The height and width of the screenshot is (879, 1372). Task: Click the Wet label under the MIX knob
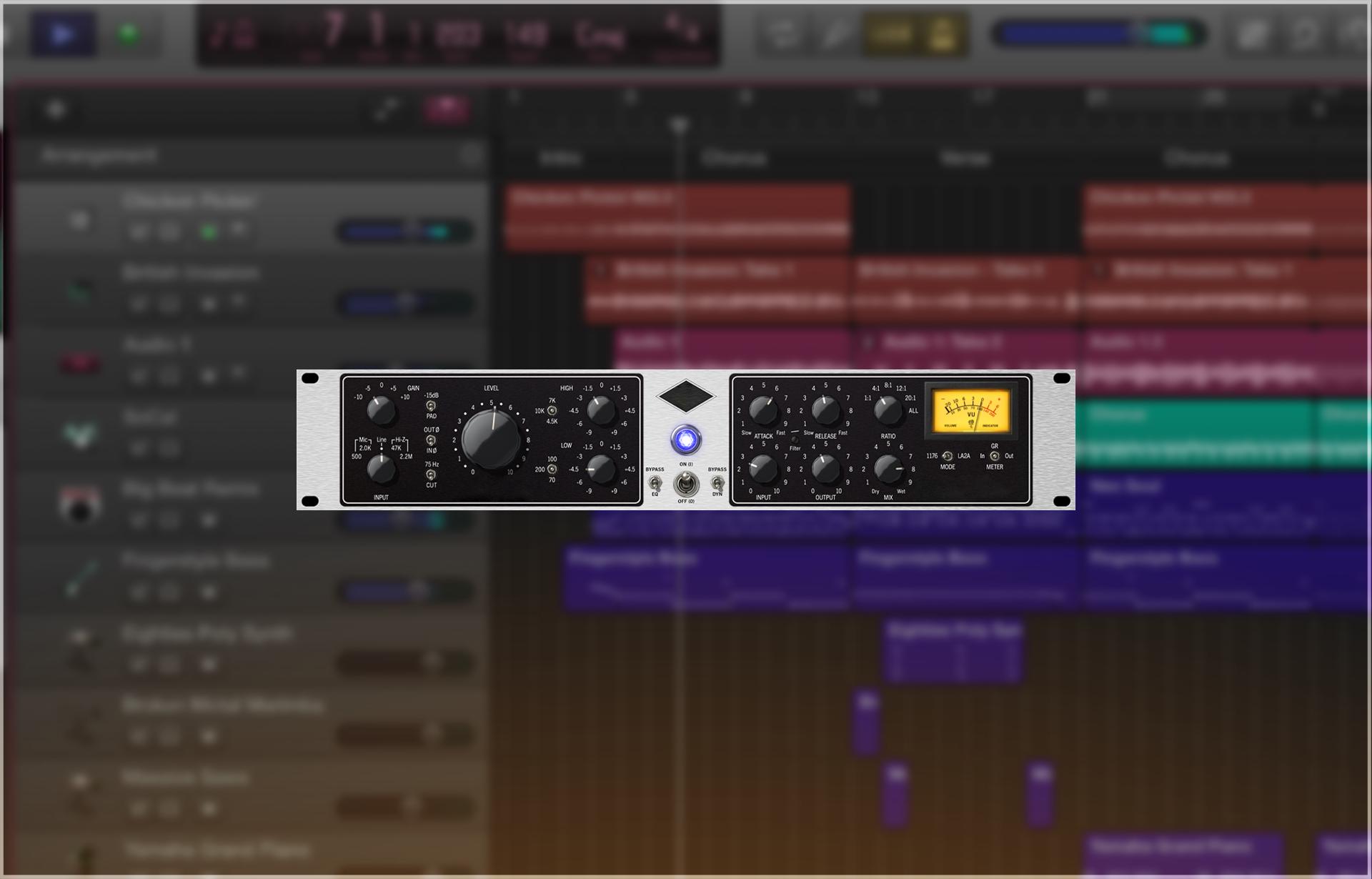pos(901,492)
